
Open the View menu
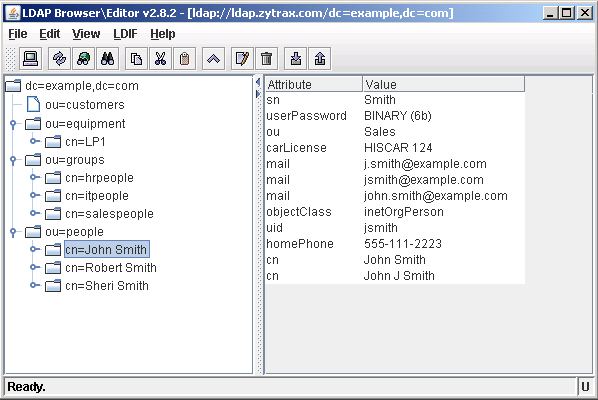coord(86,34)
